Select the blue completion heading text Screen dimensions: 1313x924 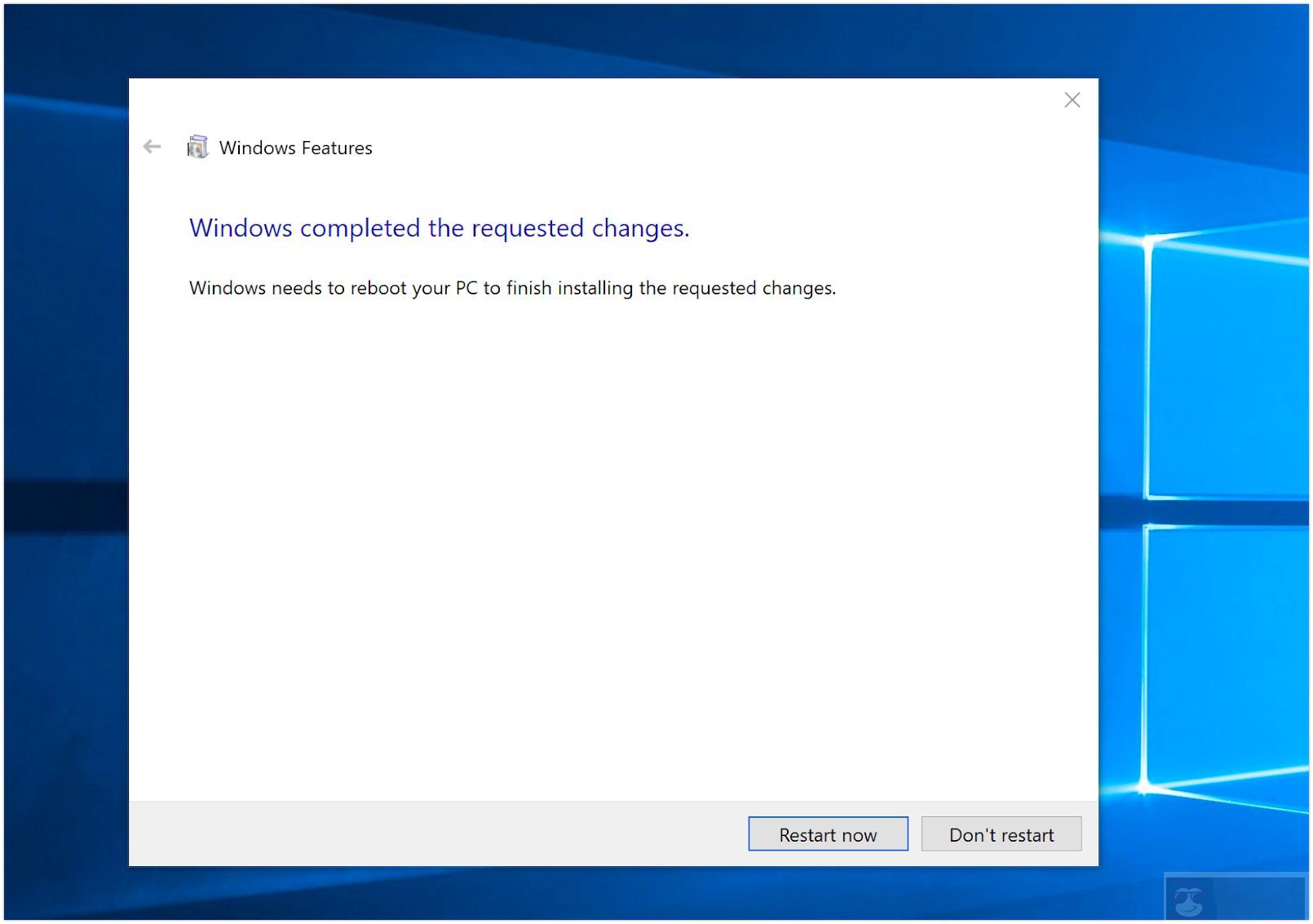click(439, 228)
